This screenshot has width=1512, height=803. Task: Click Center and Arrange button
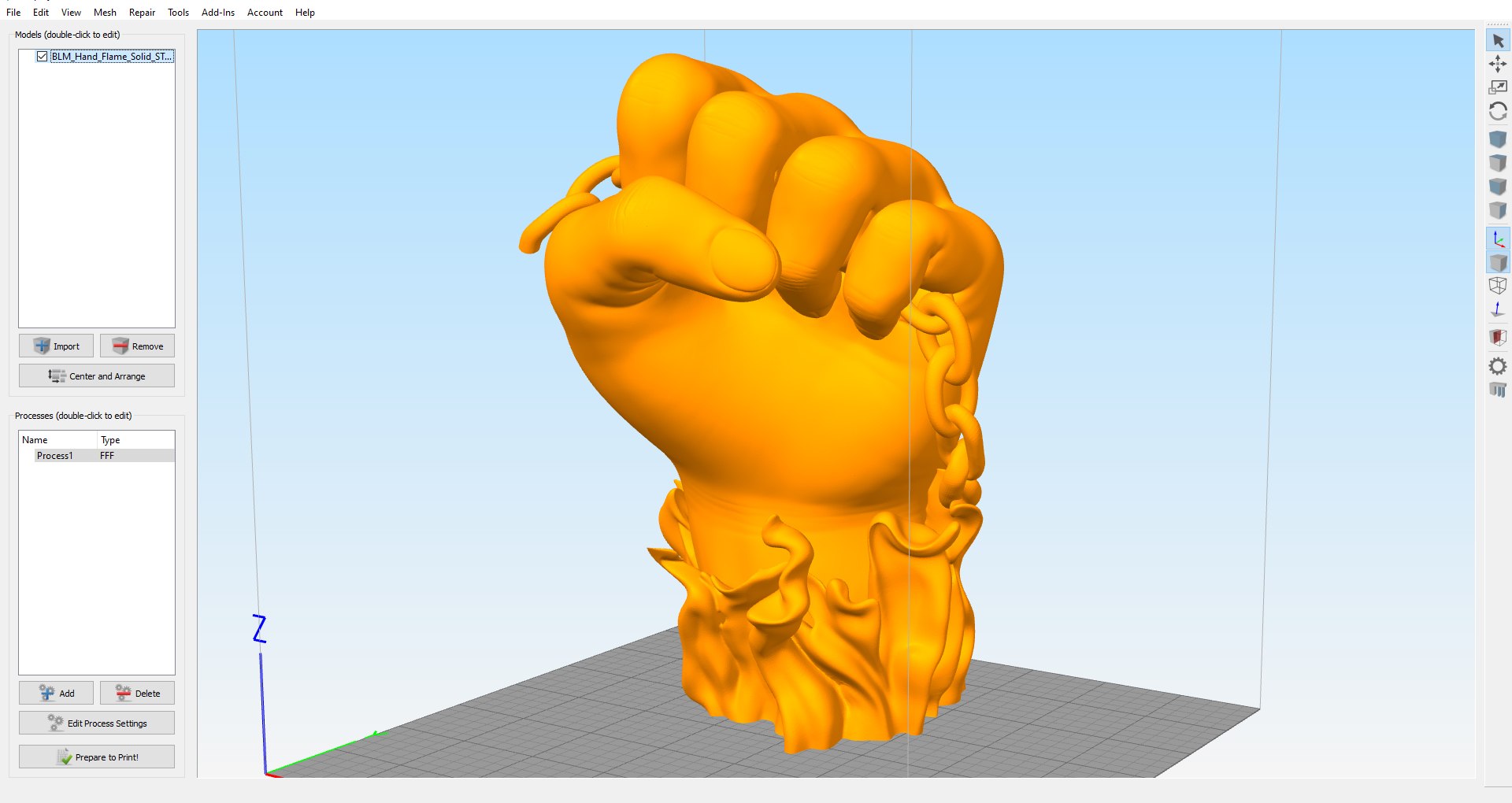(97, 376)
